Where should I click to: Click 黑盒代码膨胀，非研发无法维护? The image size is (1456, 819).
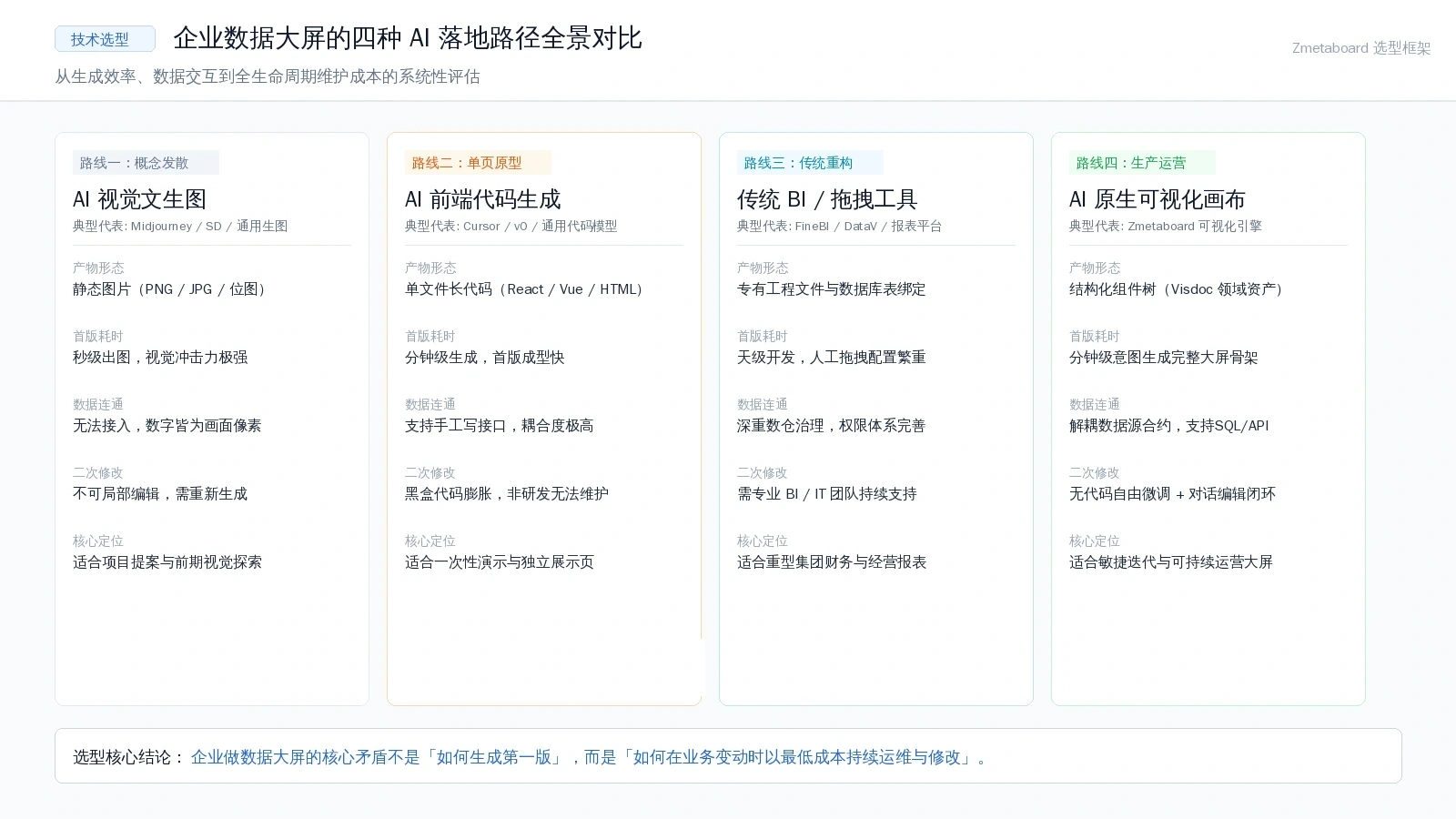pos(507,494)
